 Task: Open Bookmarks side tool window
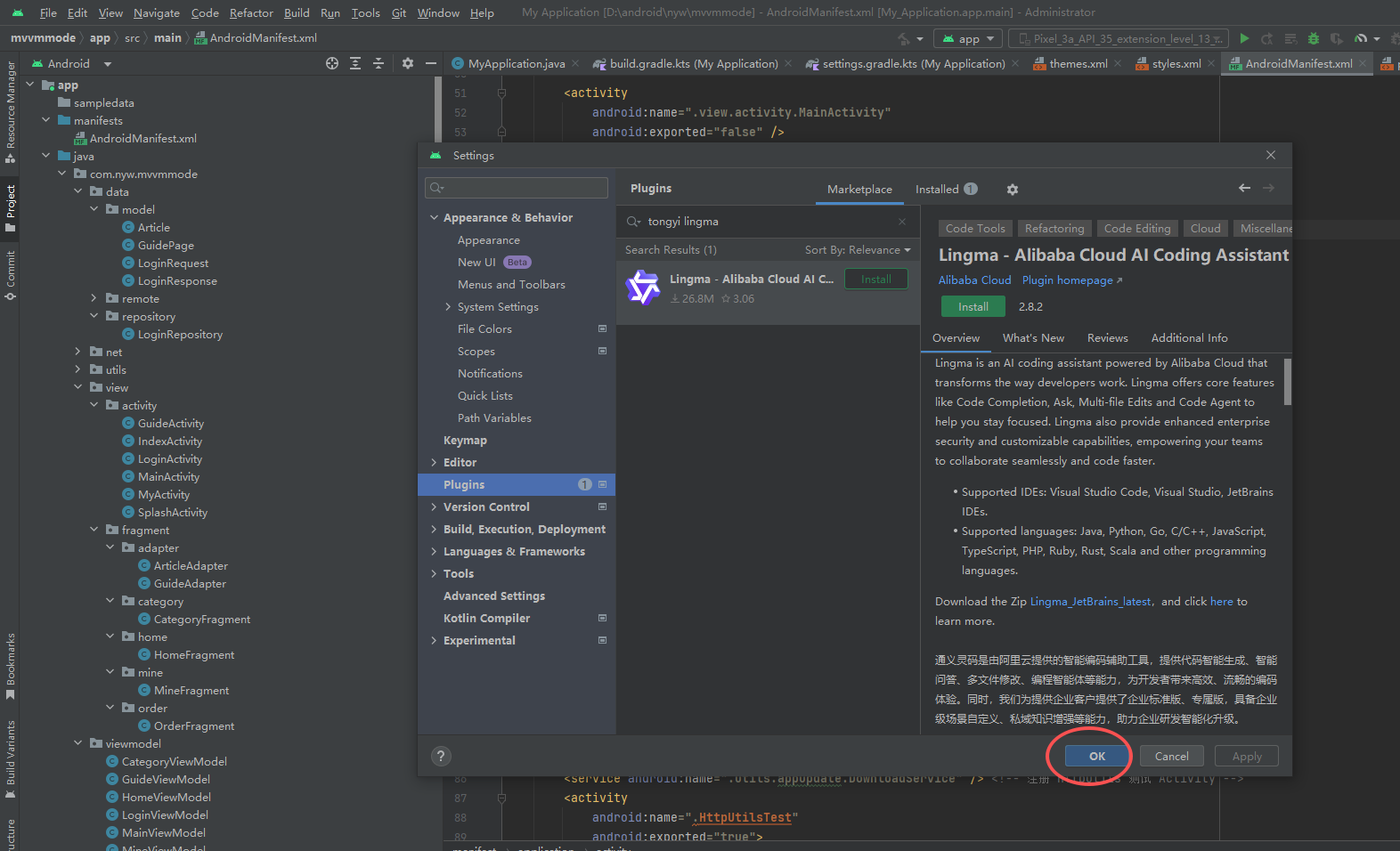(x=10, y=667)
